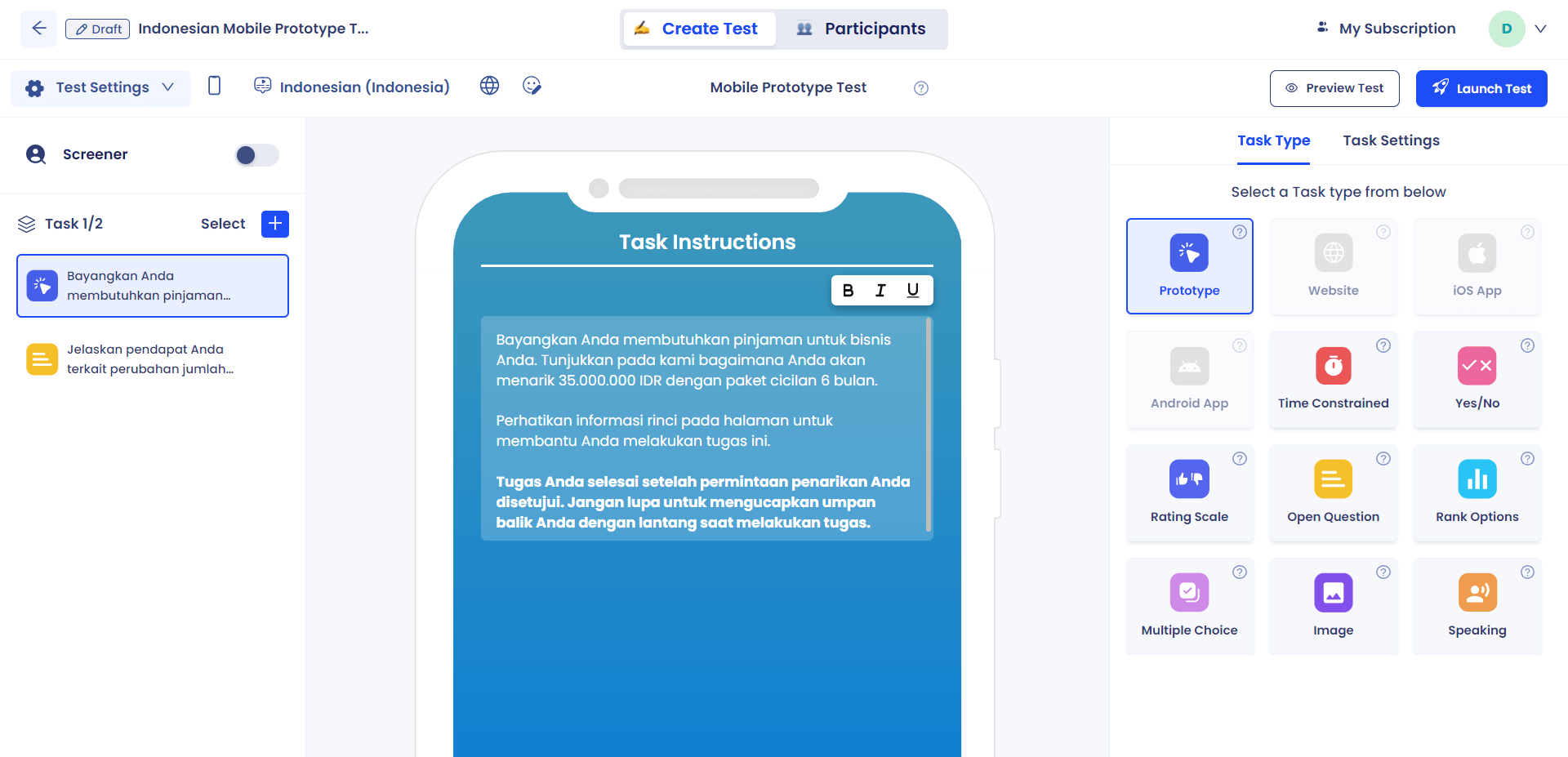
Task: Open the user account dropdown chevron
Action: click(x=1540, y=29)
